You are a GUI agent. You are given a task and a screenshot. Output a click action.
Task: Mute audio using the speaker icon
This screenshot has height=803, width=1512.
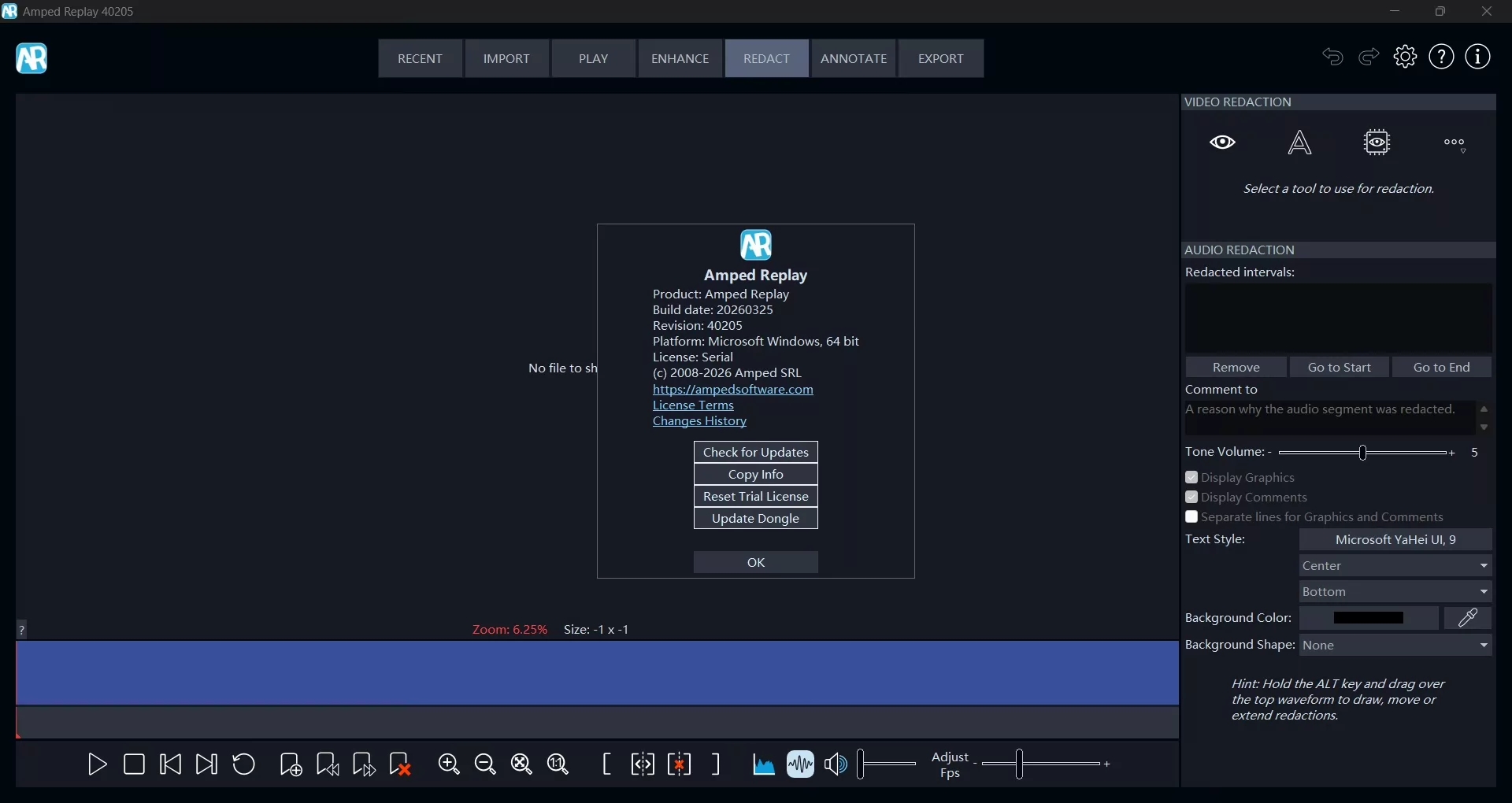tap(837, 764)
